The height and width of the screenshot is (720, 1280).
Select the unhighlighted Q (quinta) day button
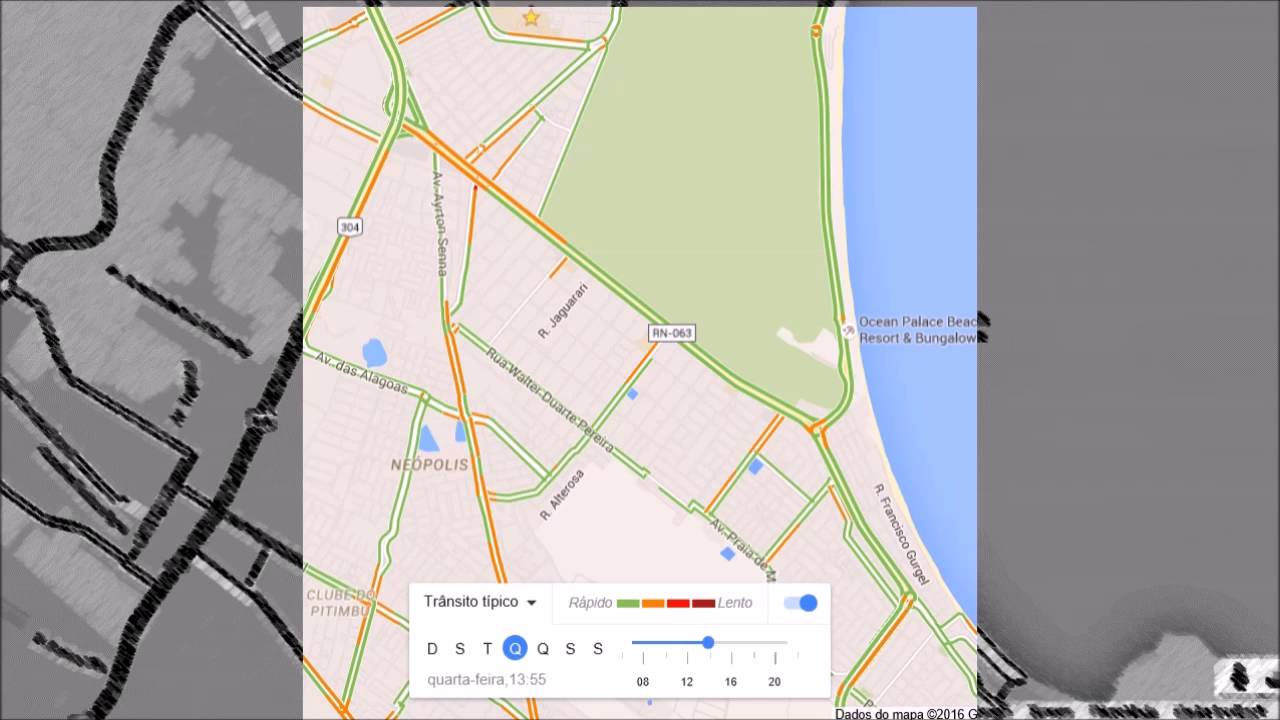[x=543, y=649]
